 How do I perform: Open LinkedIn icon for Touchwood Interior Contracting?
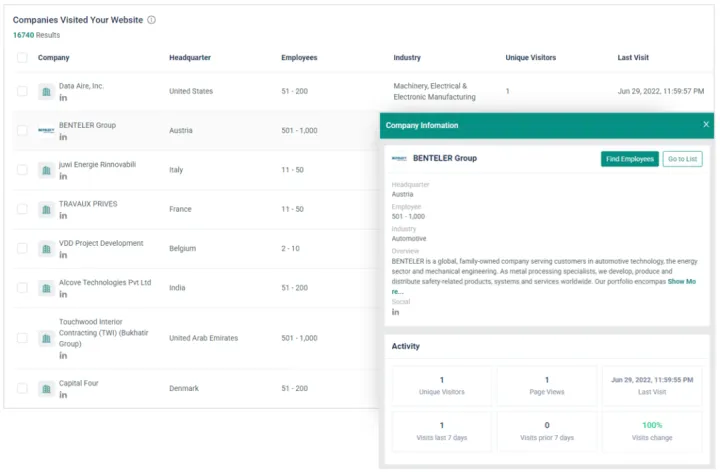pyautogui.click(x=63, y=356)
